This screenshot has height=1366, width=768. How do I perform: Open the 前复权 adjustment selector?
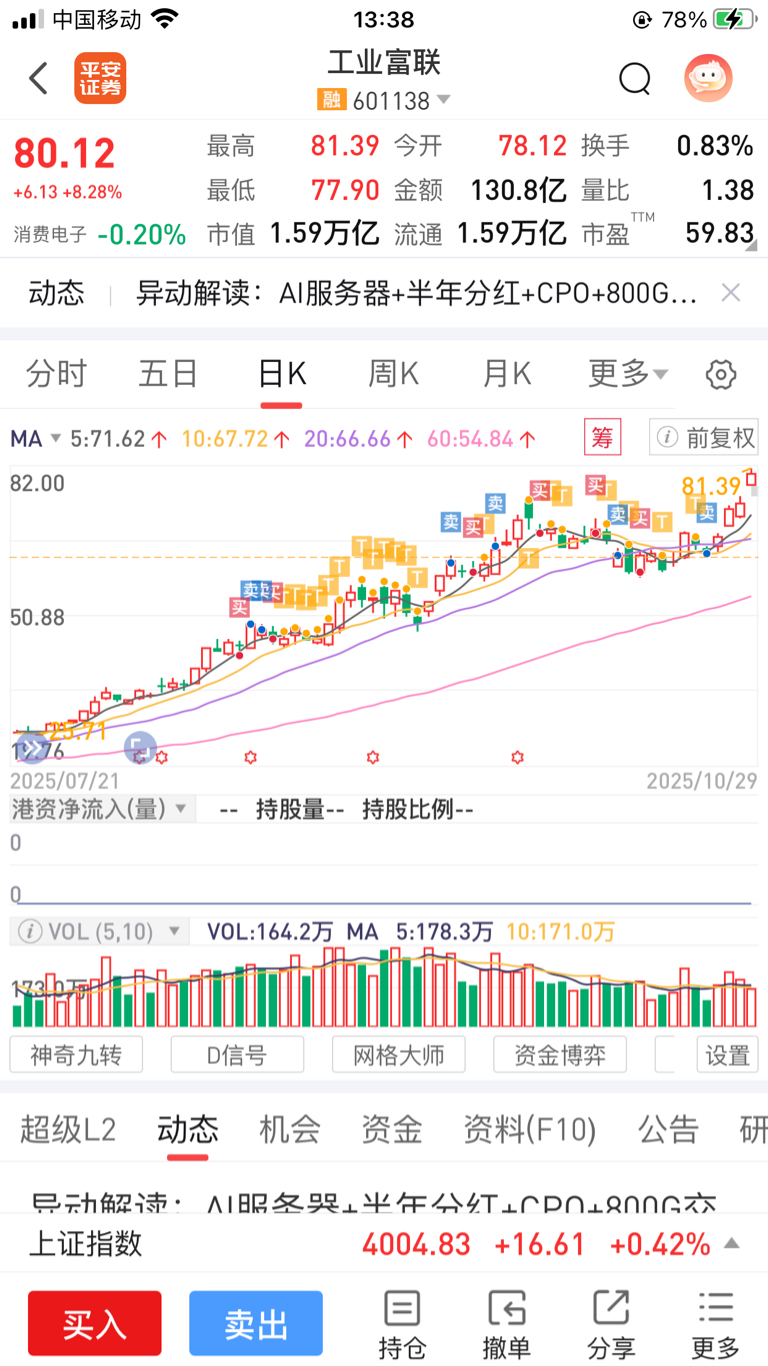click(704, 437)
